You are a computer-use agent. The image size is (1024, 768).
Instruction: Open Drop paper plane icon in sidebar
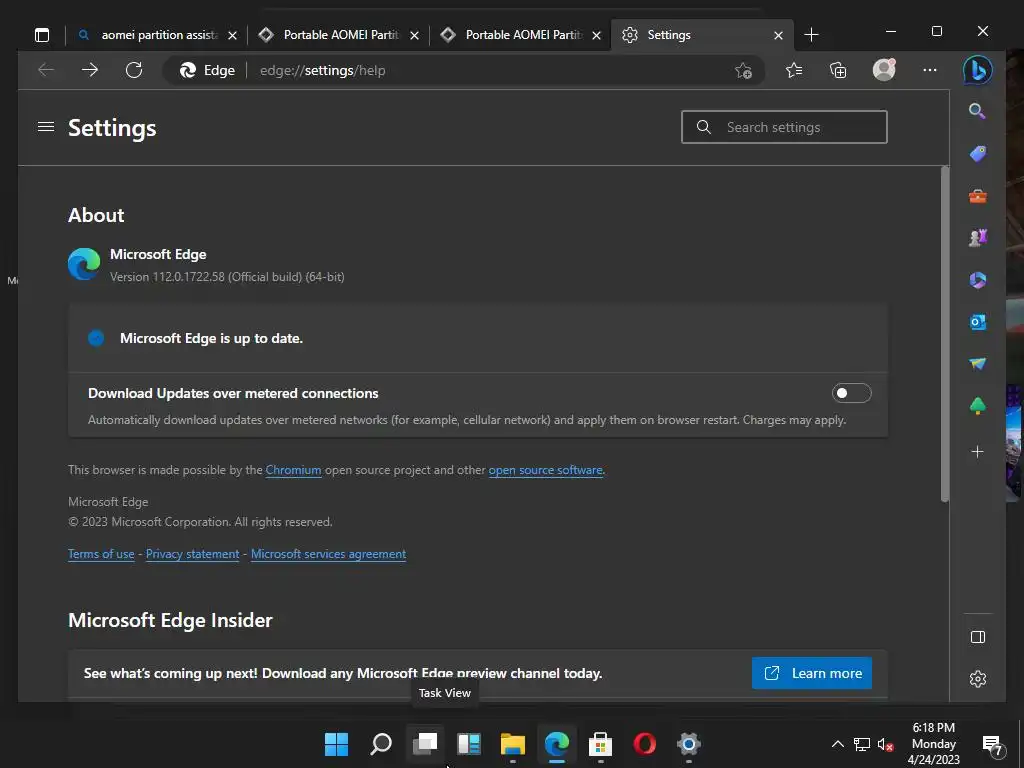coord(978,364)
